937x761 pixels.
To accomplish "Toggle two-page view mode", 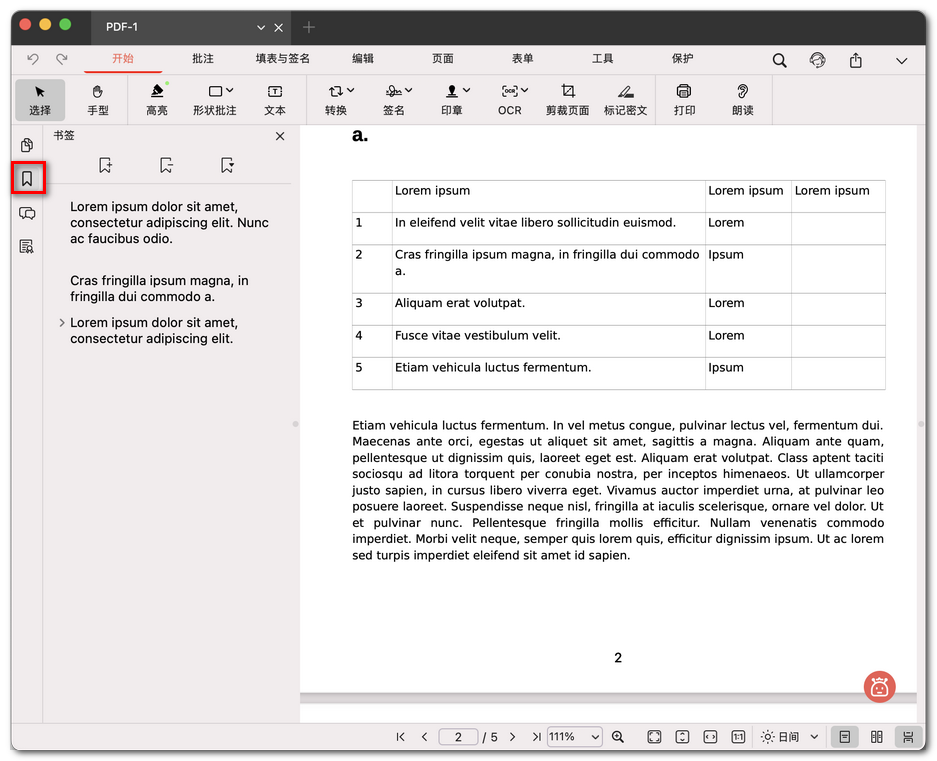I will (876, 737).
